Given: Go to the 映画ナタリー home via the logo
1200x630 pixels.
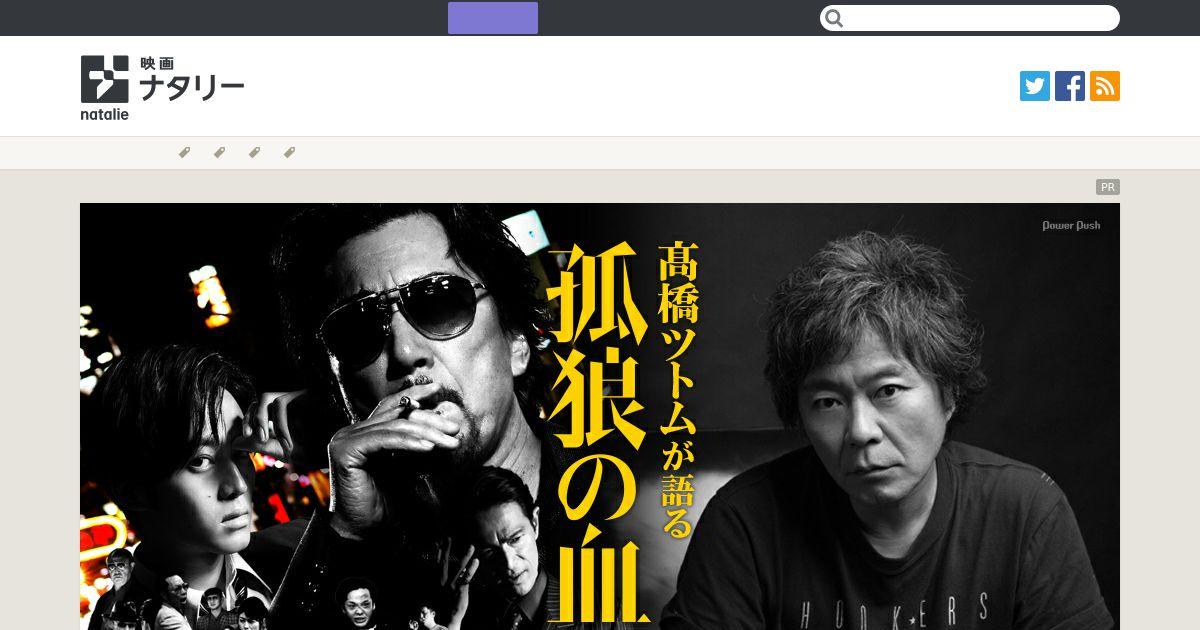Looking at the screenshot, I should click(x=163, y=88).
